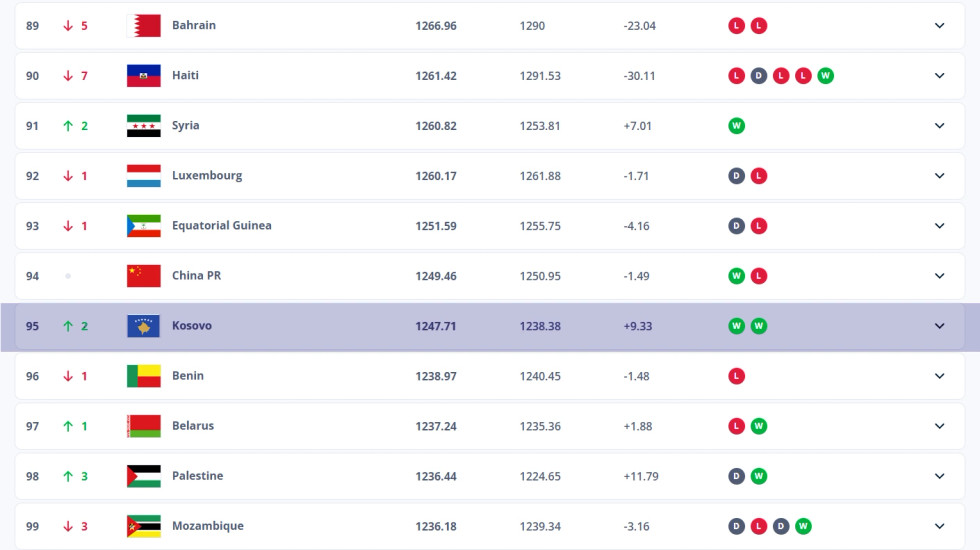The width and height of the screenshot is (980, 550).
Task: Click Palestine's change value +11.79
Action: pyautogui.click(x=641, y=476)
